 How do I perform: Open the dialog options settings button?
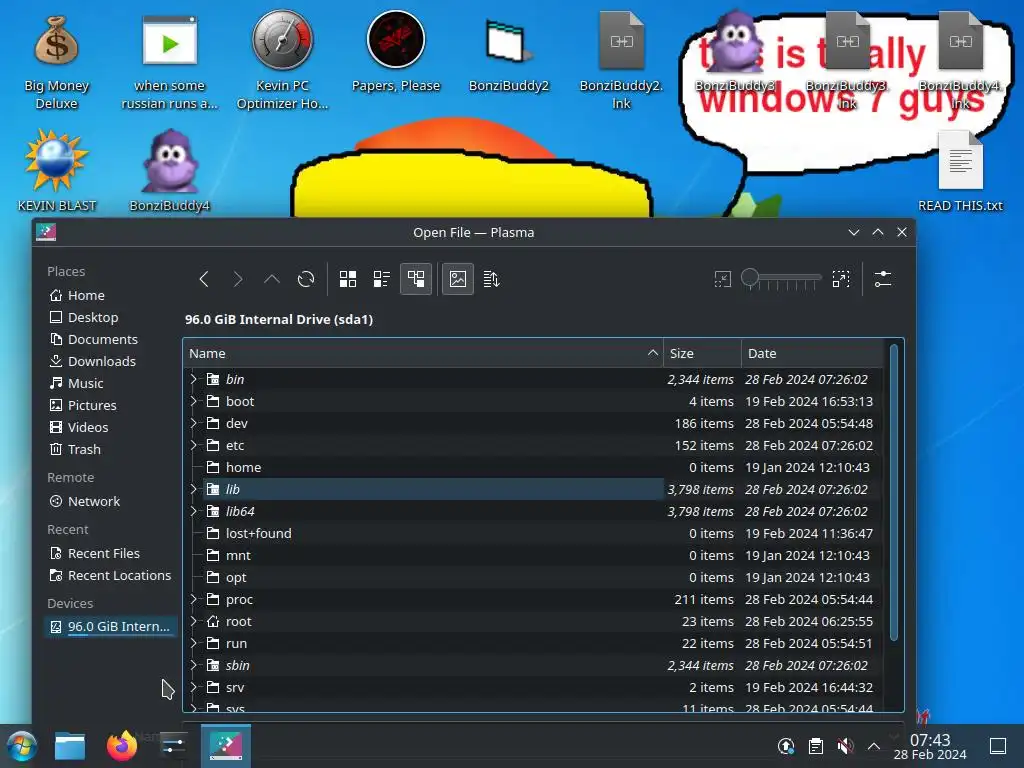[x=883, y=280]
